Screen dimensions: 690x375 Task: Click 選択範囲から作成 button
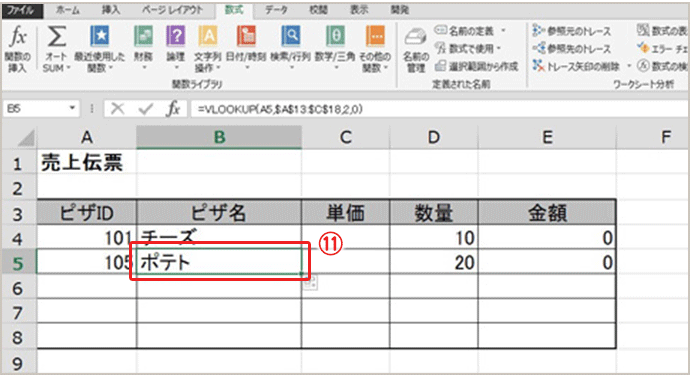(x=476, y=66)
